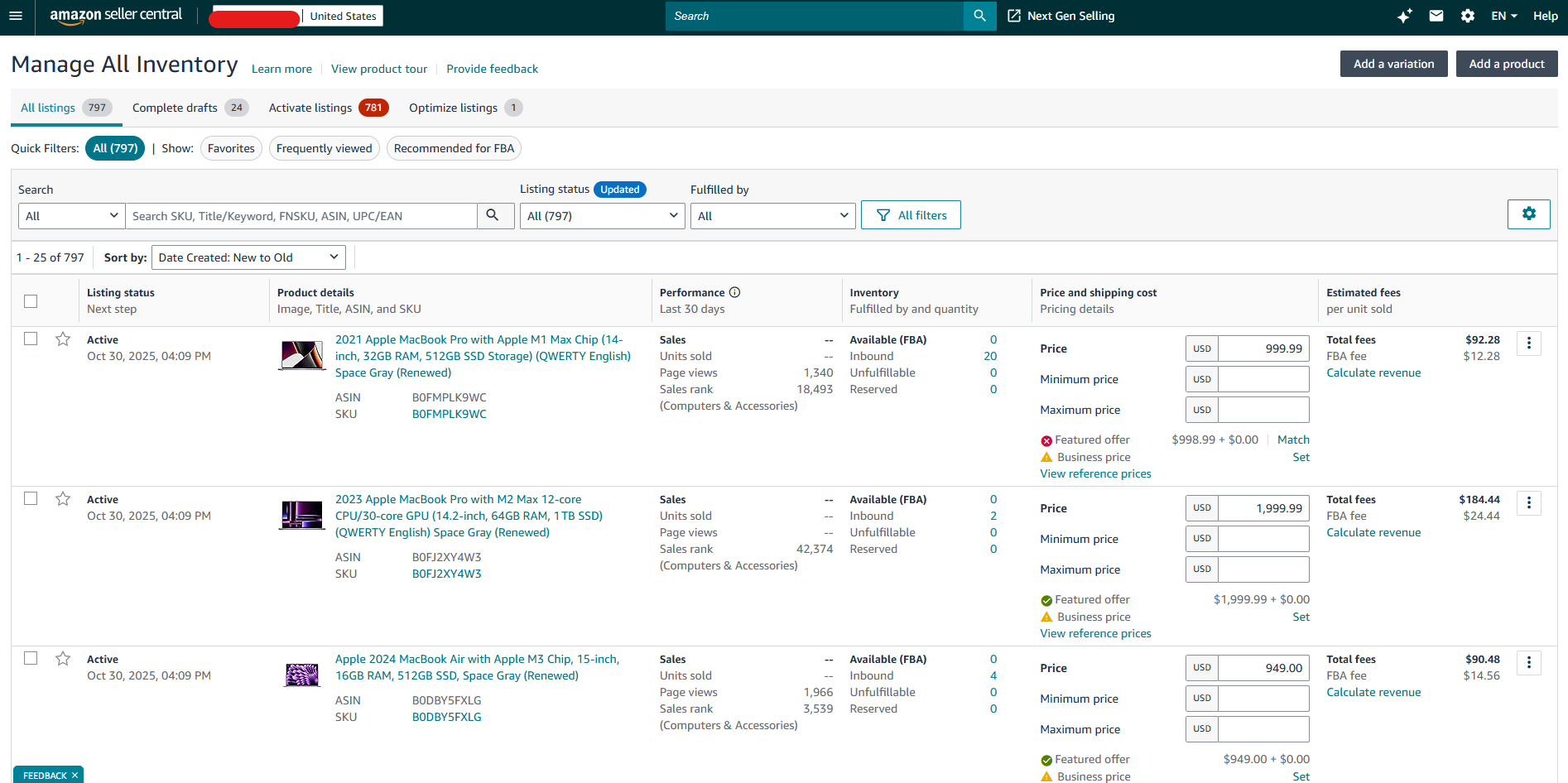Open the All filters button
The height and width of the screenshot is (783, 1568).
911,215
